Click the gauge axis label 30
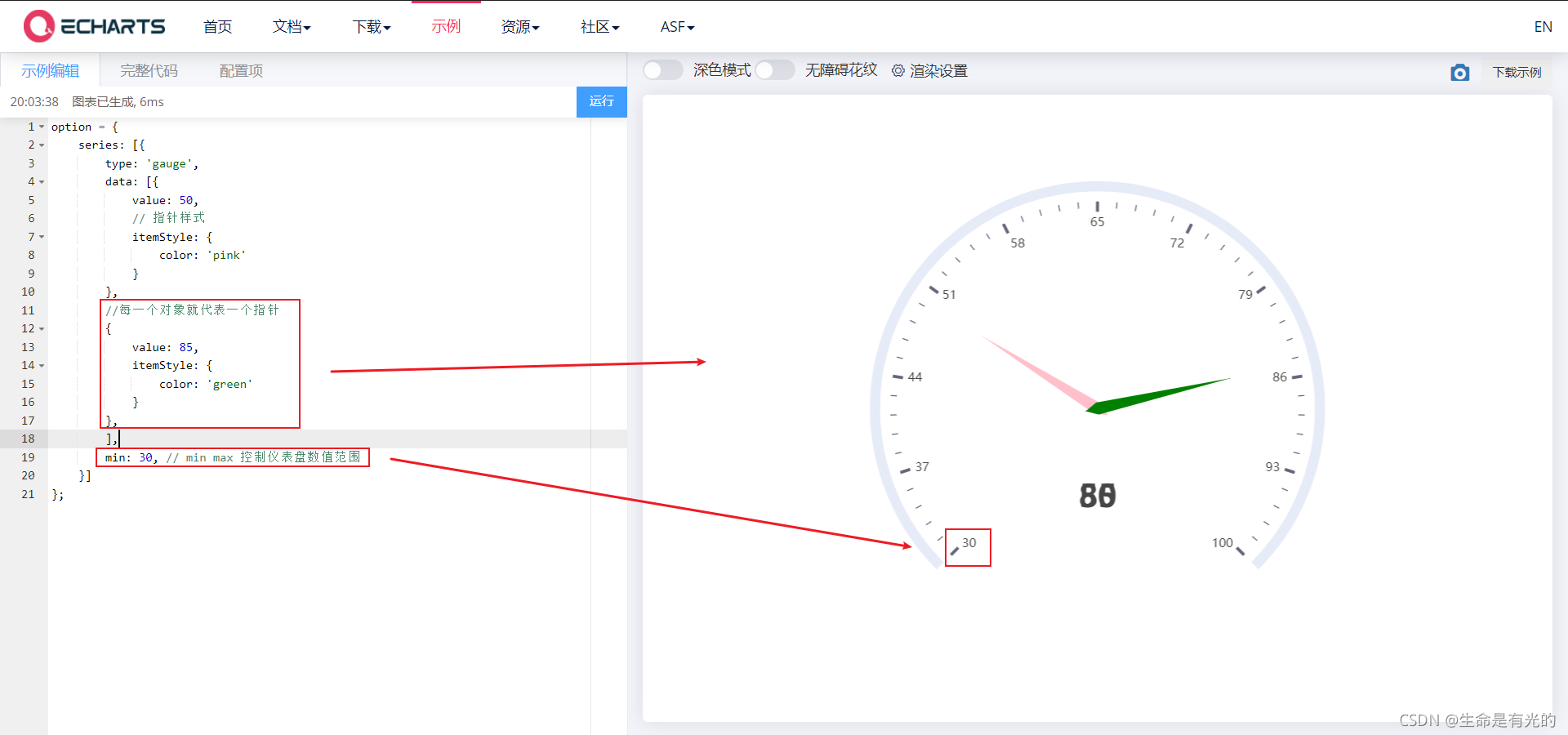 pyautogui.click(x=969, y=543)
